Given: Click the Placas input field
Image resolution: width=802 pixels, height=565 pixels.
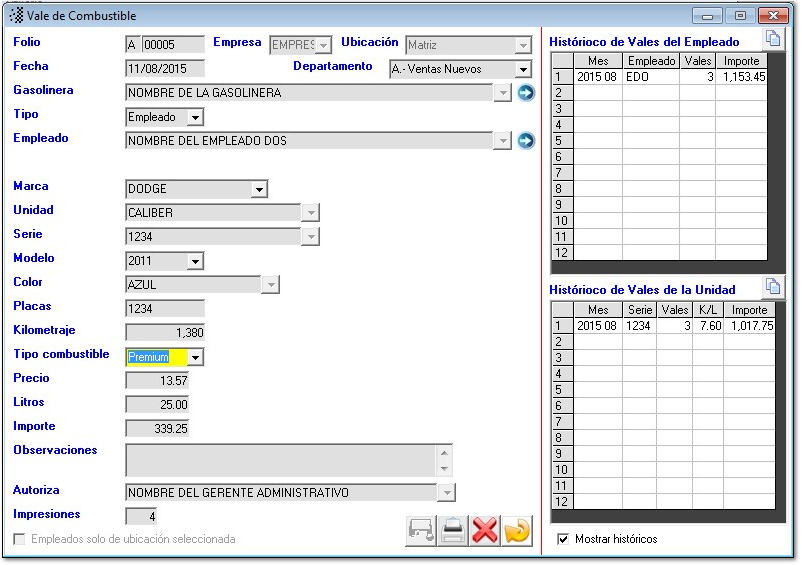Looking at the screenshot, I should pos(165,309).
